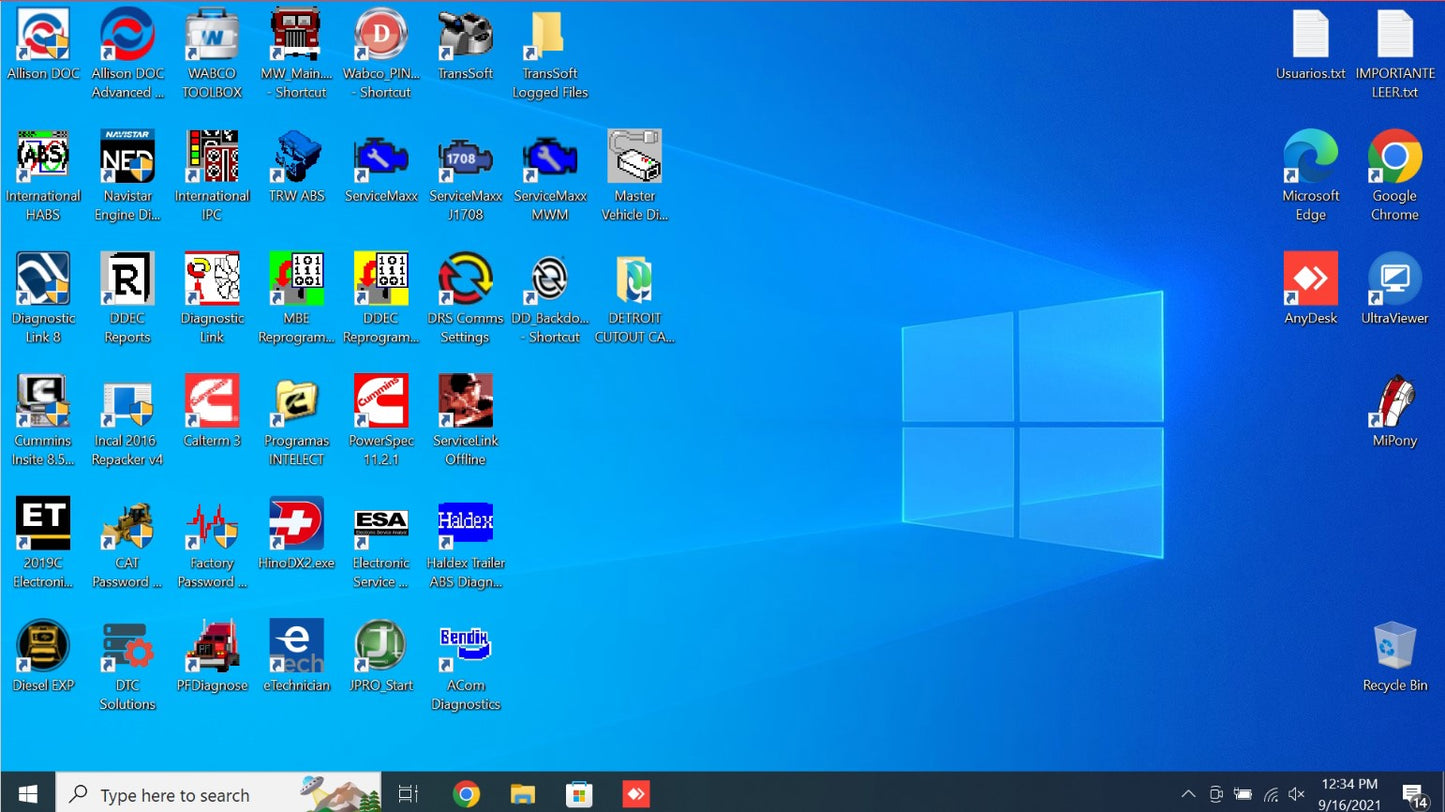Image resolution: width=1445 pixels, height=812 pixels.
Task: Show hidden system tray icons
Action: click(1188, 795)
